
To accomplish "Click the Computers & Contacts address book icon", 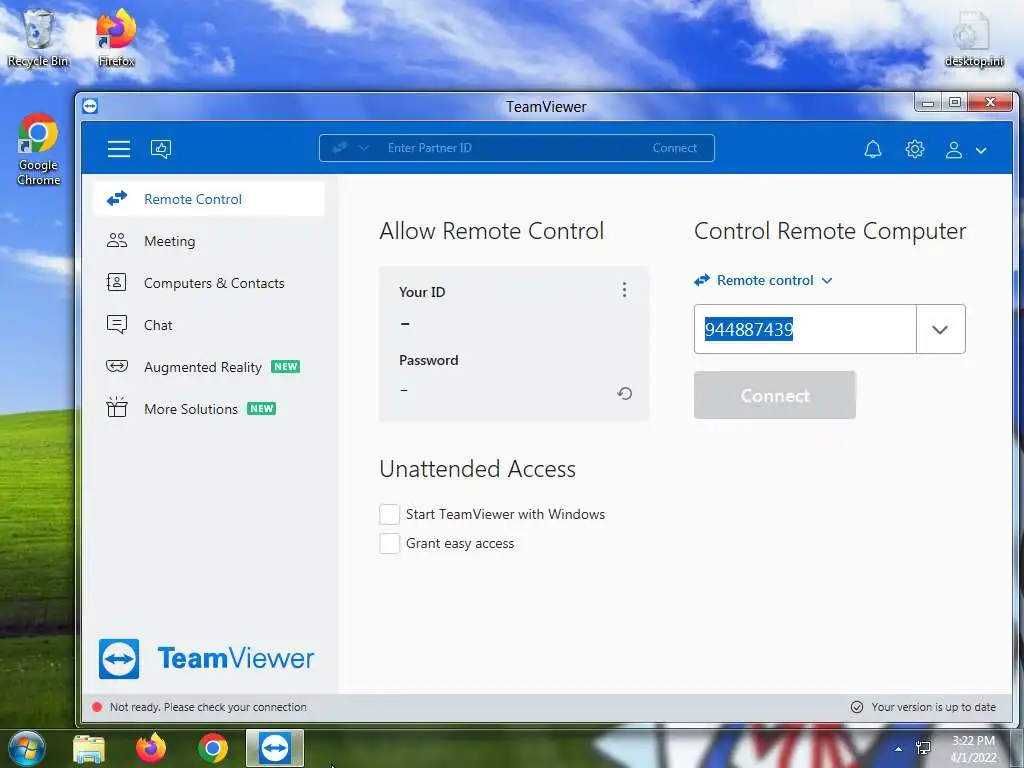I will (117, 282).
